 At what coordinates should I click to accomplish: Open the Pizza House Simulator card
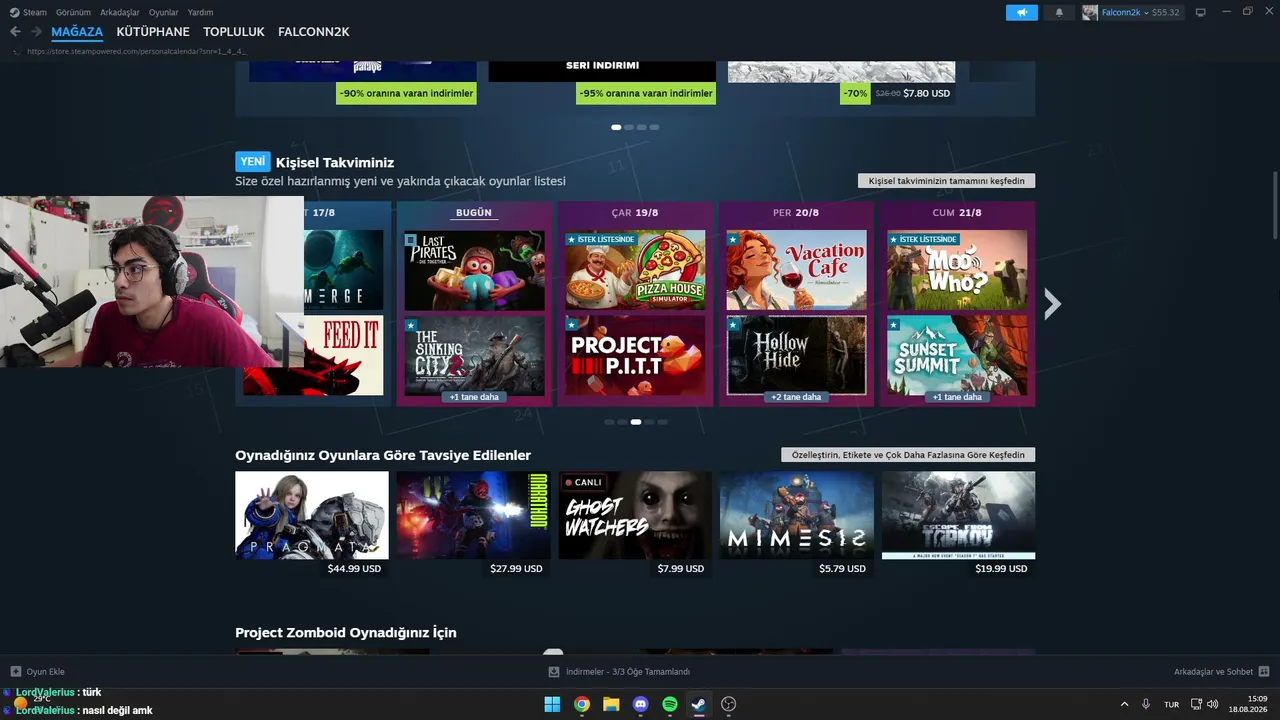pos(635,270)
